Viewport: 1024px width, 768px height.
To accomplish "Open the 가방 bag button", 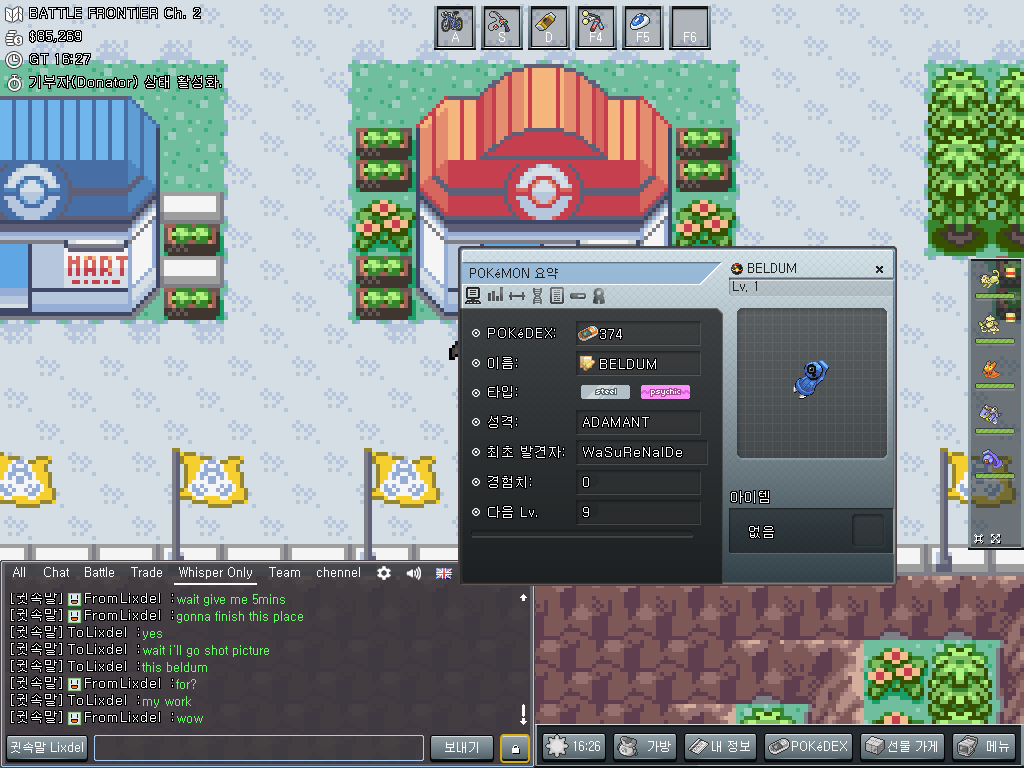I will click(x=645, y=746).
